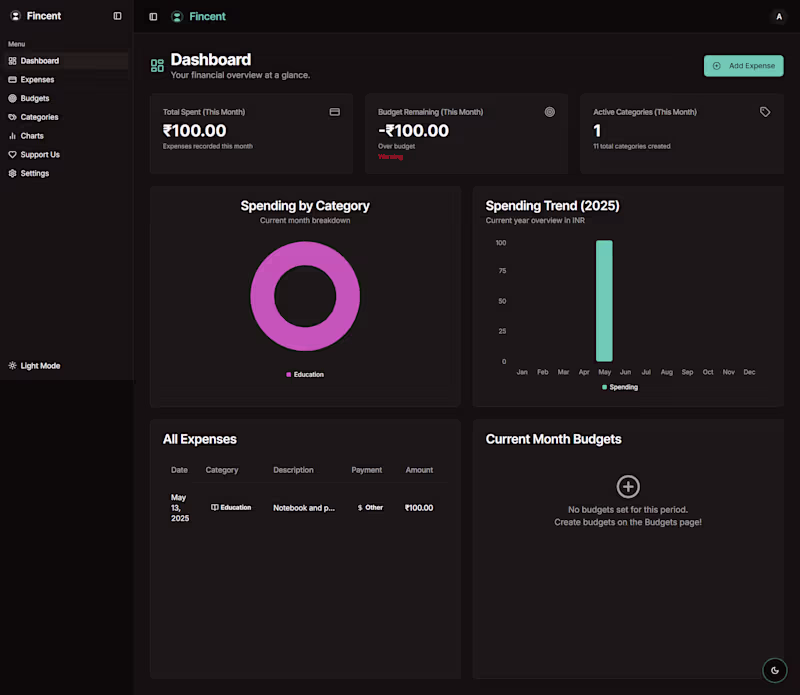Open Settings gear in sidebar
Screen dimensions: 800x695
[x=12, y=173]
